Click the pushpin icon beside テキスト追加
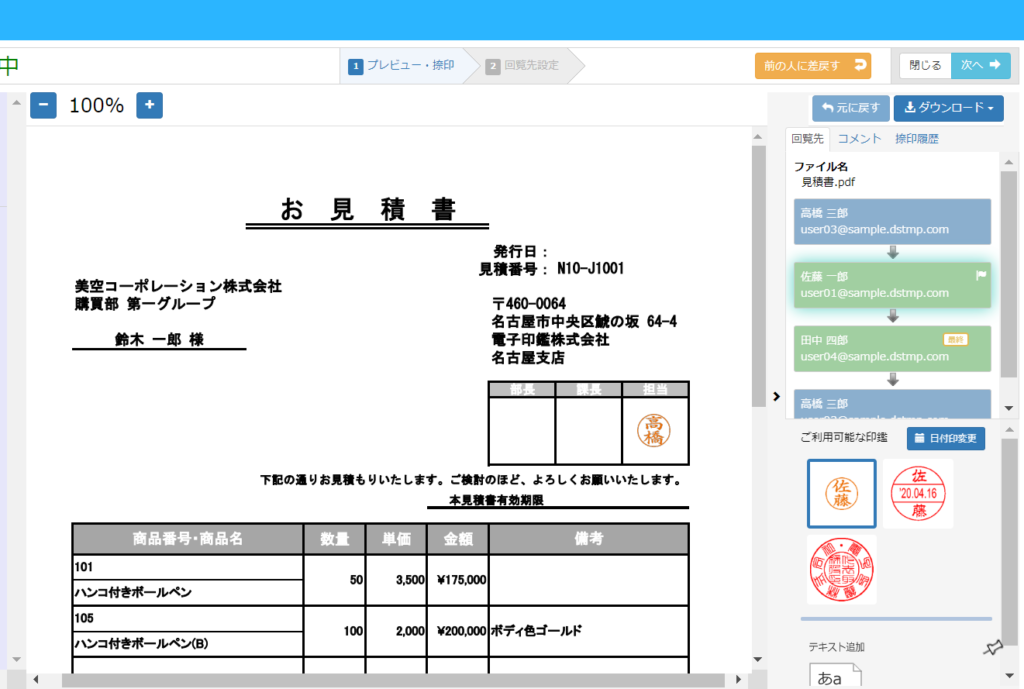 coord(991,649)
